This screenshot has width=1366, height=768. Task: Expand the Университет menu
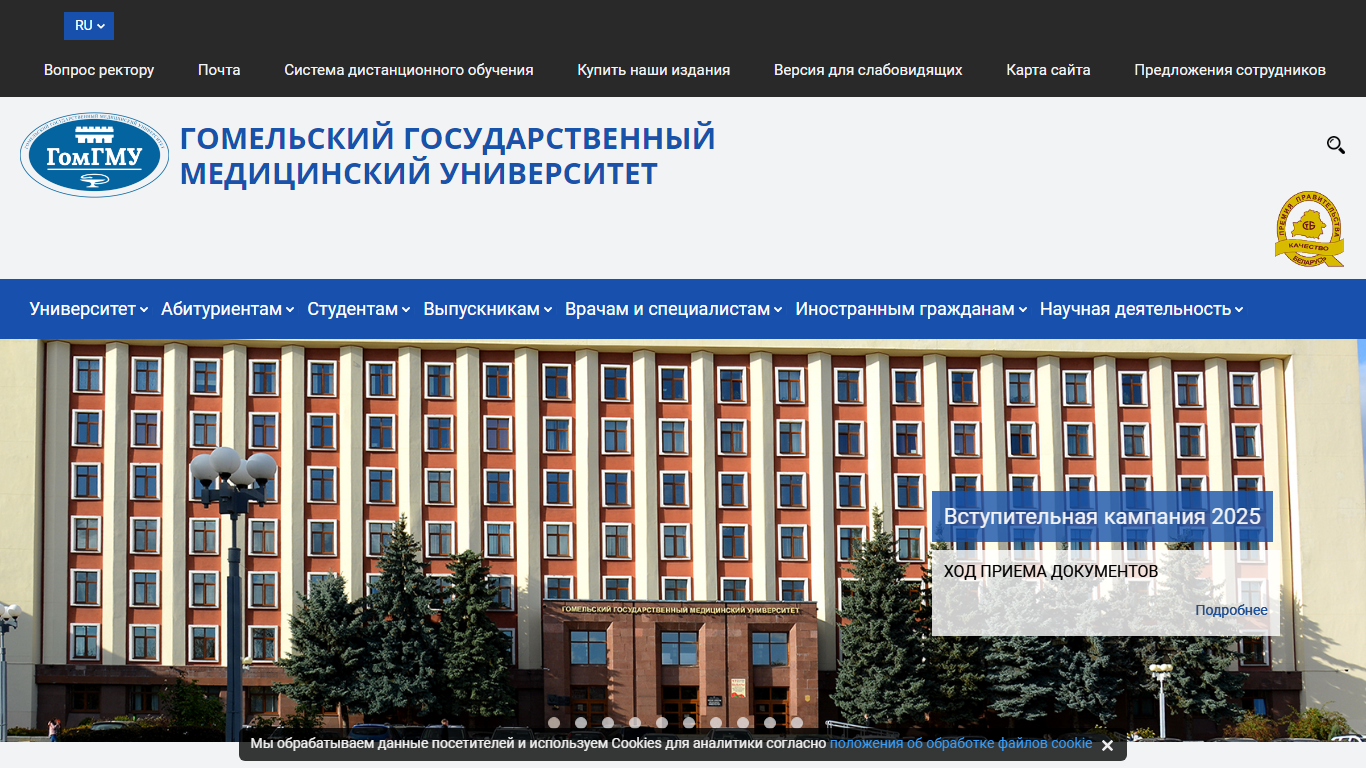[x=89, y=309]
